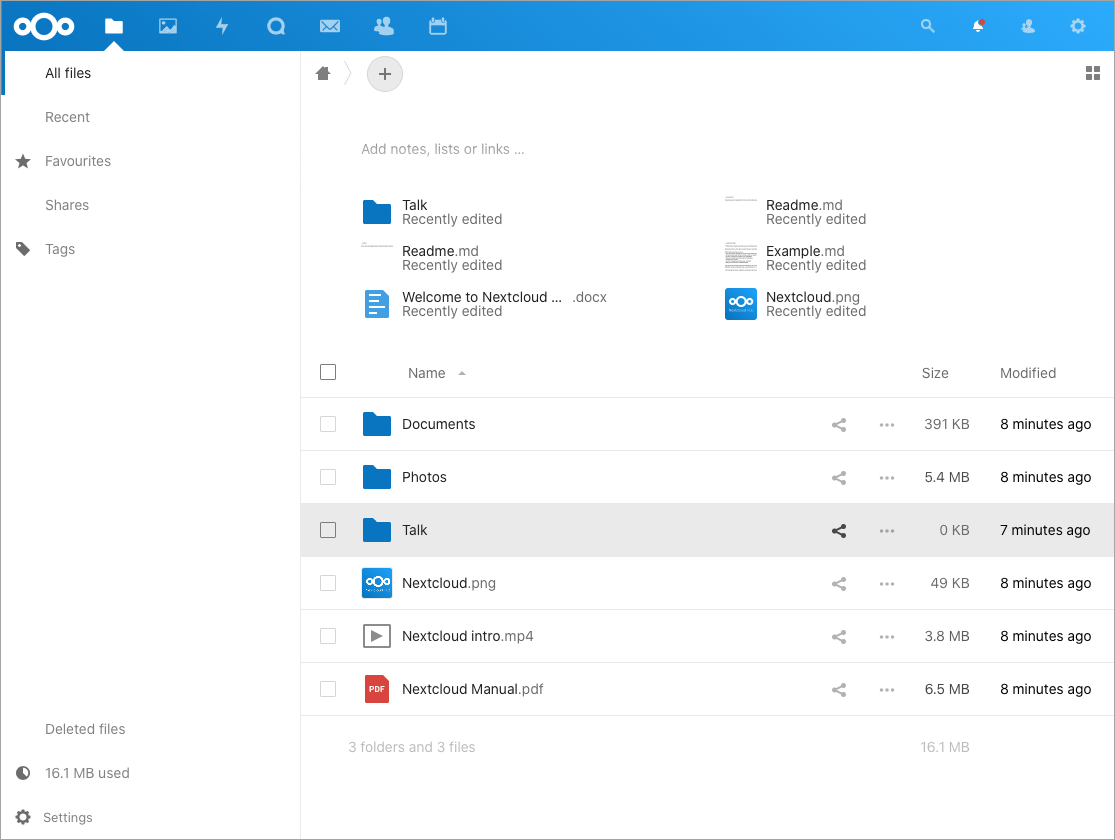Share the Documents folder
This screenshot has height=840, width=1115.
coord(839,425)
